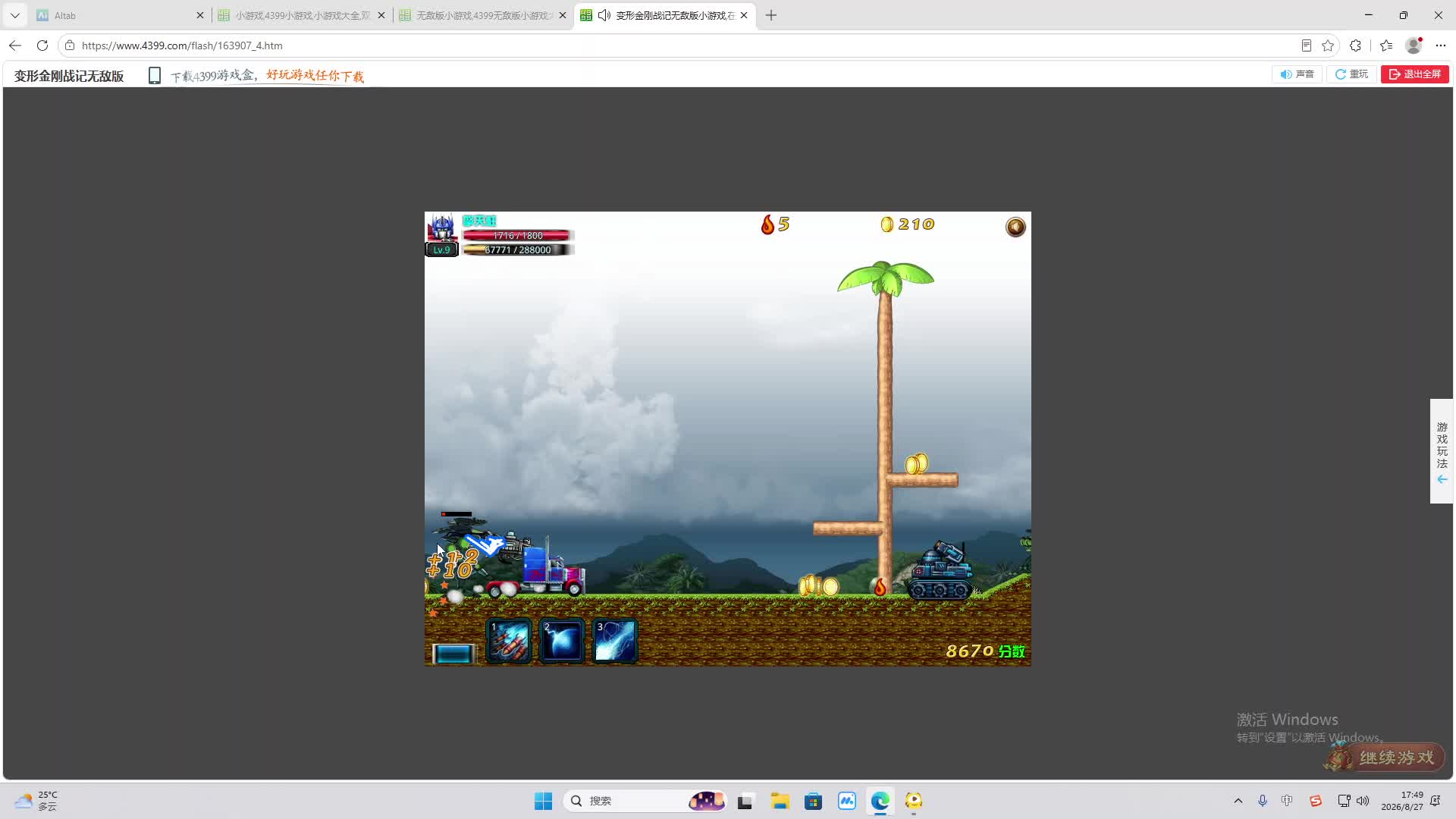Click the experience bar 67771/288000
Viewport: 1456px width, 819px height.
pyautogui.click(x=518, y=250)
